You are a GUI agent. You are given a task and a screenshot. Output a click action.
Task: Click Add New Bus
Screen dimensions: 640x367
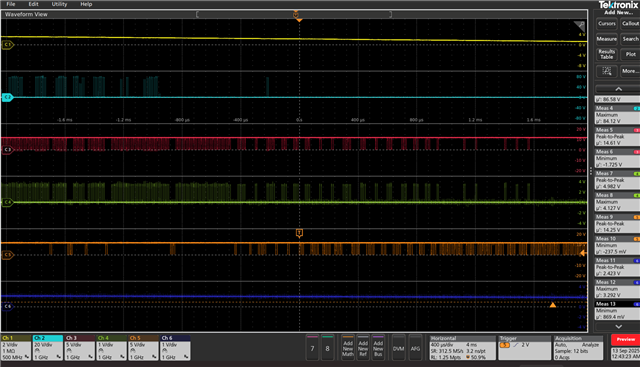[x=378, y=348]
